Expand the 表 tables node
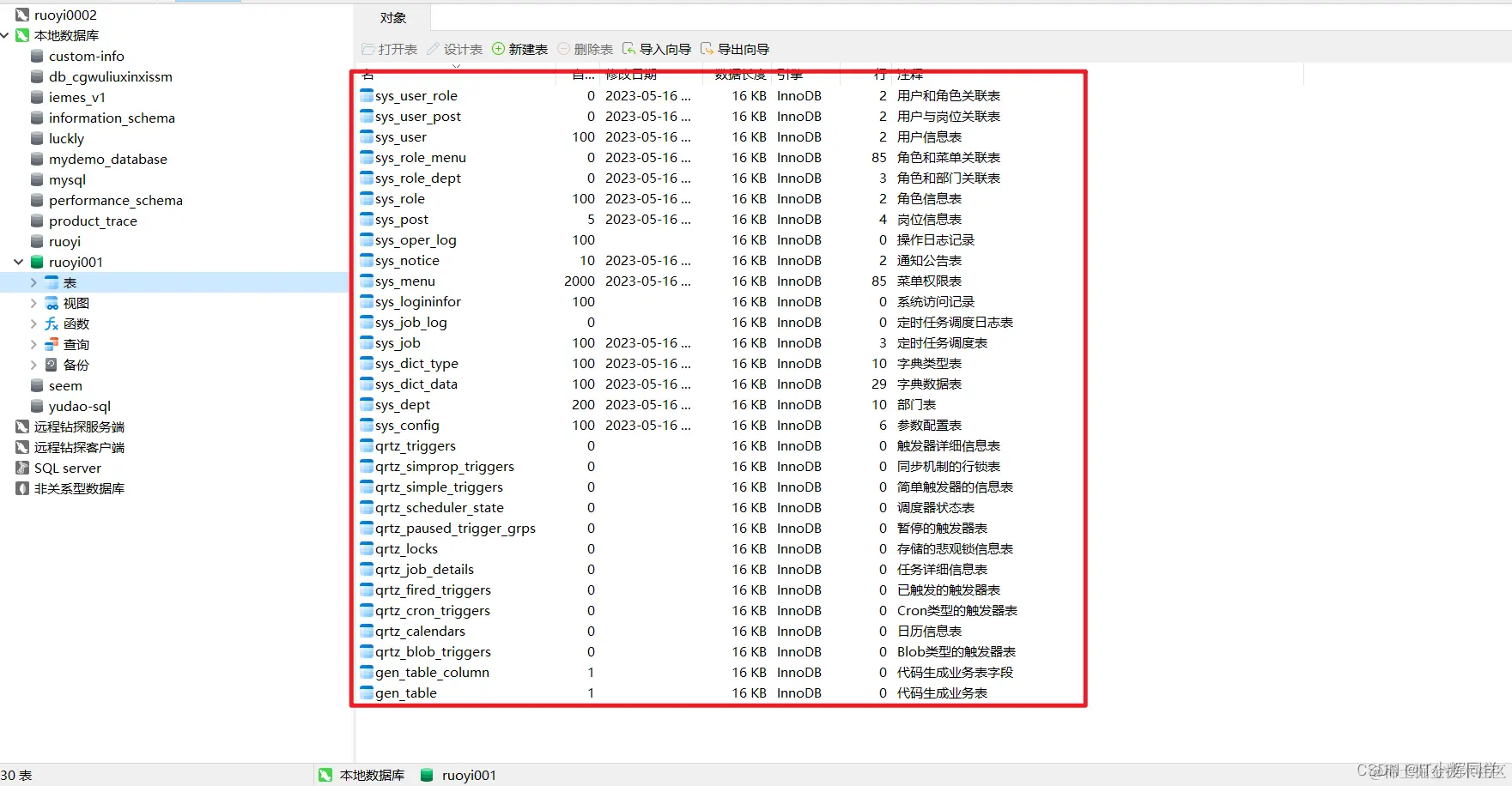The image size is (1512, 786). (33, 282)
